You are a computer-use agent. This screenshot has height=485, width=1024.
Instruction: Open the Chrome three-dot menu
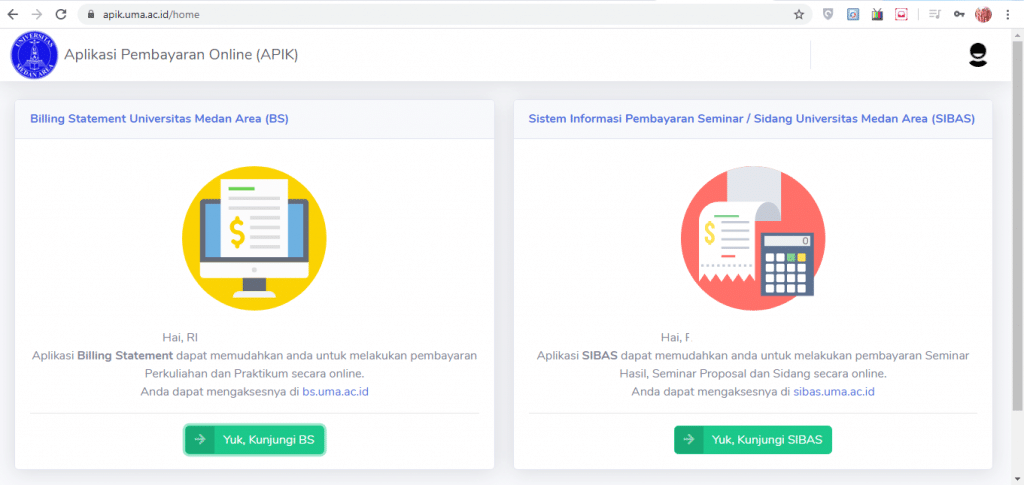pos(1008,14)
